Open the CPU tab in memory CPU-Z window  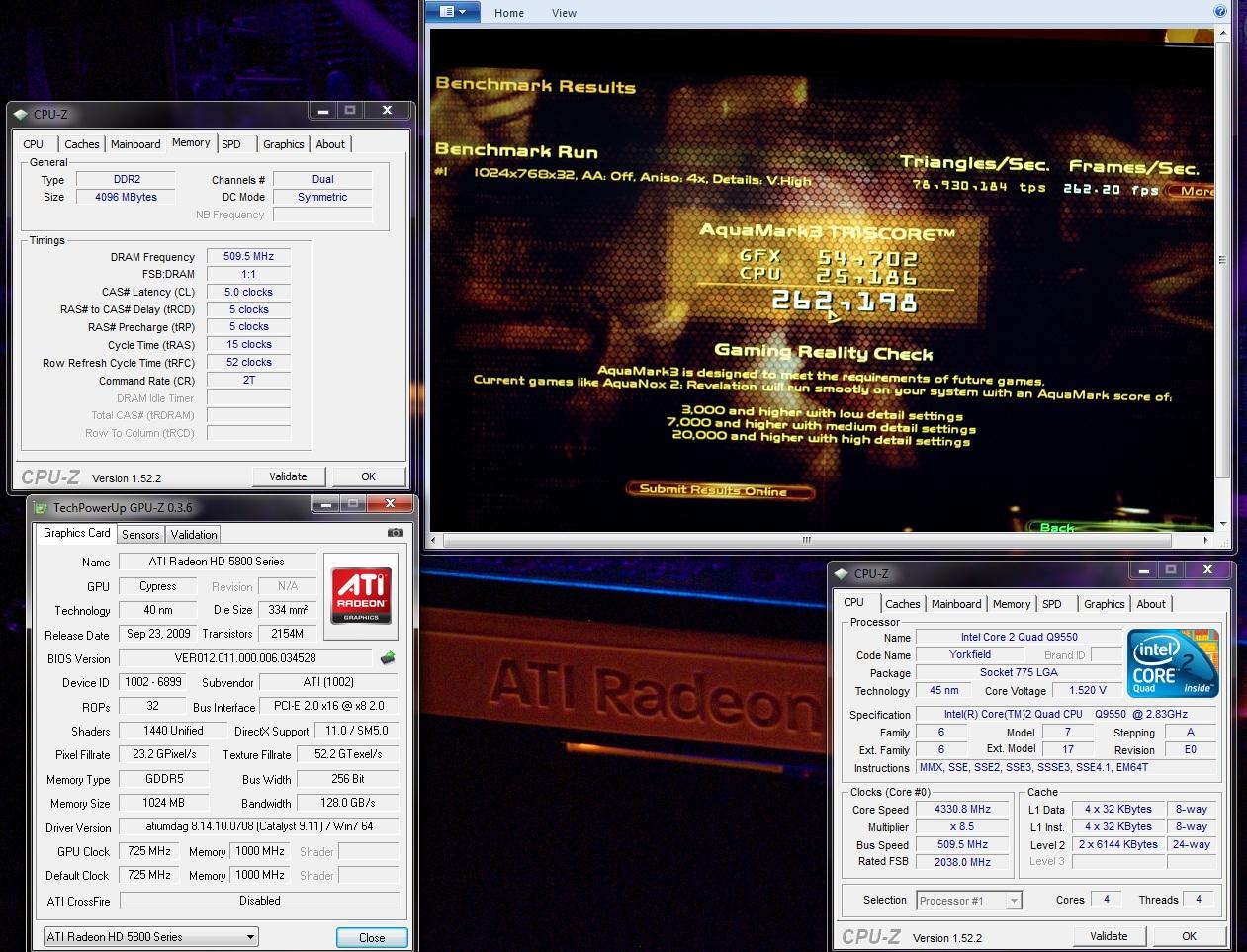point(34,144)
